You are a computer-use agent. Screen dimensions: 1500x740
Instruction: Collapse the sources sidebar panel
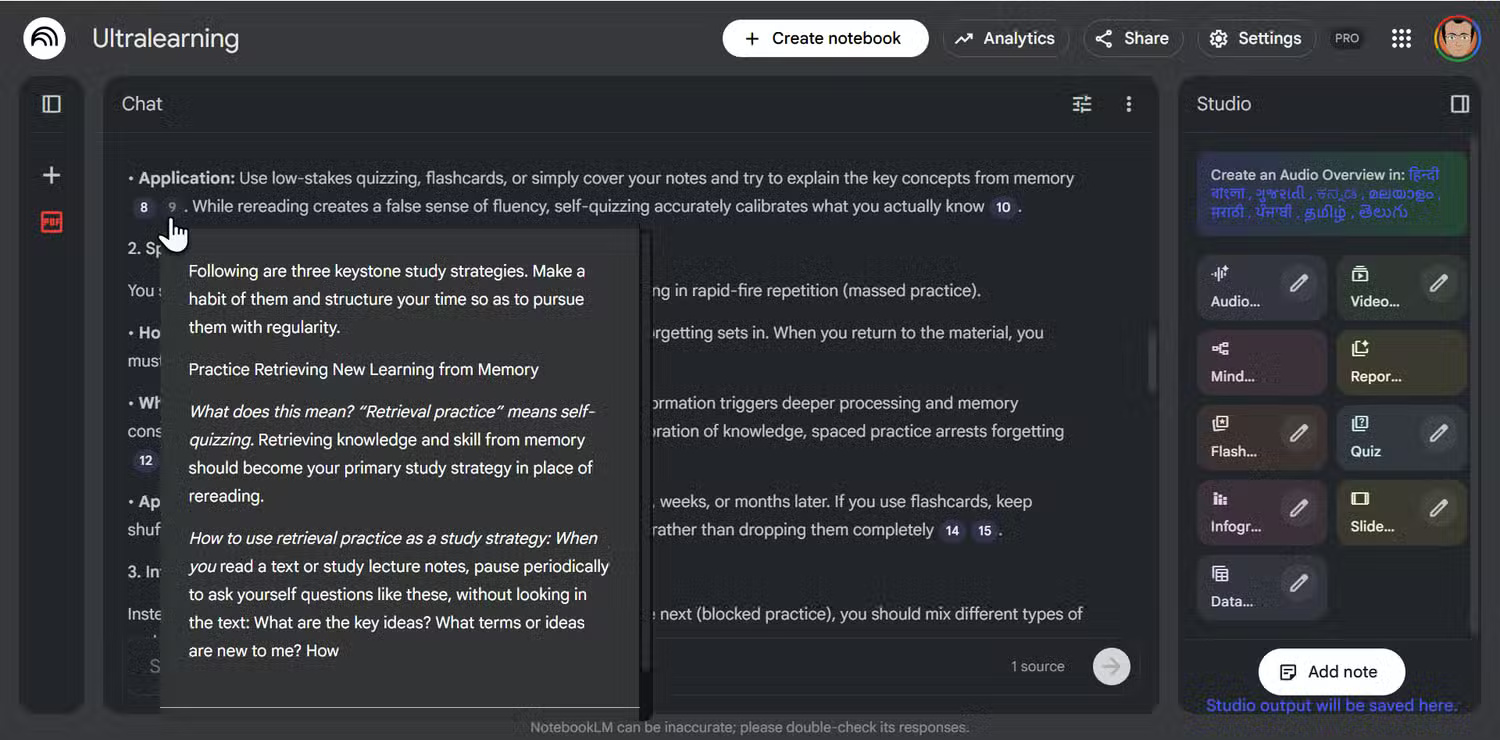point(52,104)
